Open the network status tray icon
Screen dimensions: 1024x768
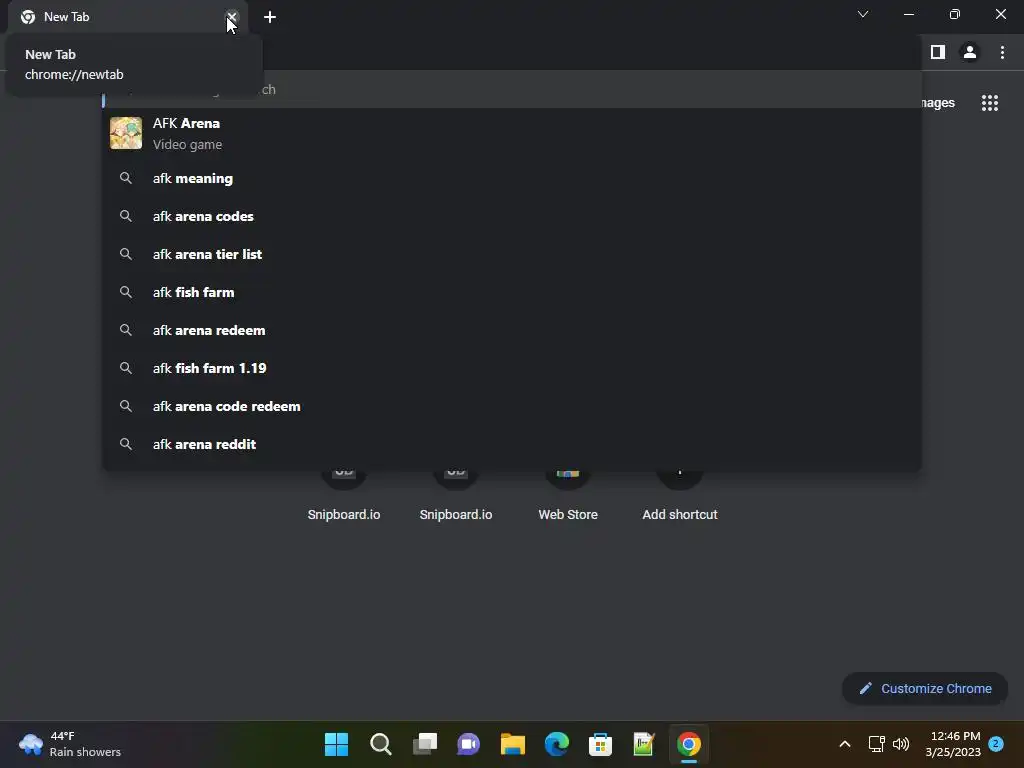point(876,744)
